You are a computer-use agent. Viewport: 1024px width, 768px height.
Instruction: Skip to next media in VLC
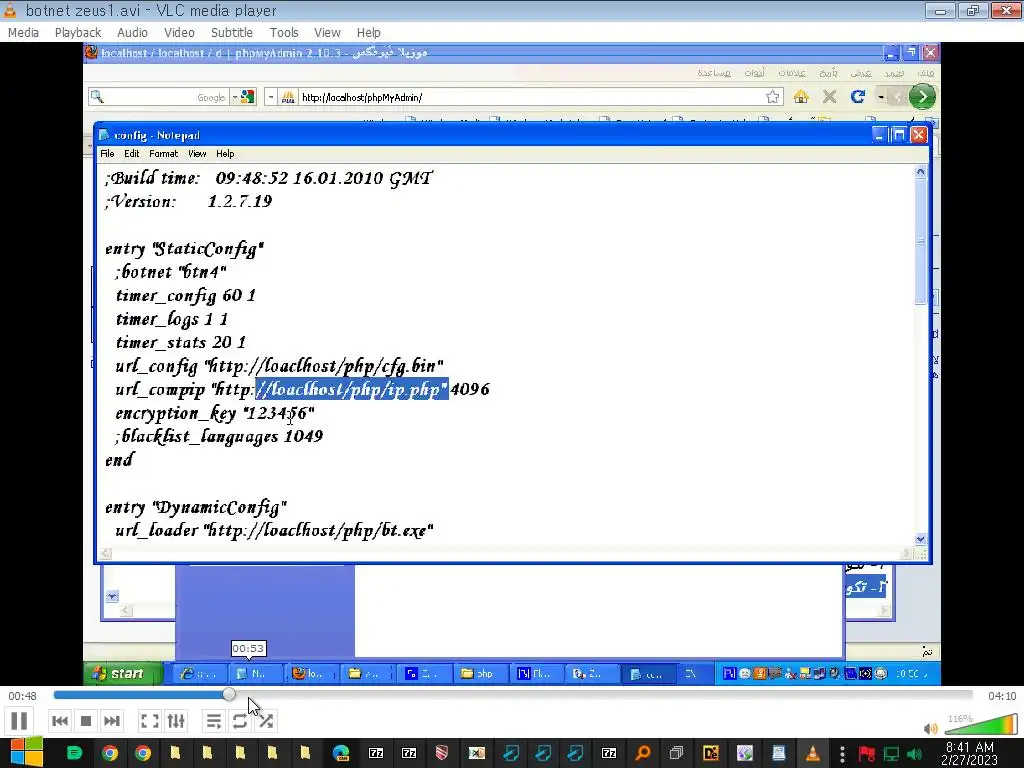tap(112, 721)
